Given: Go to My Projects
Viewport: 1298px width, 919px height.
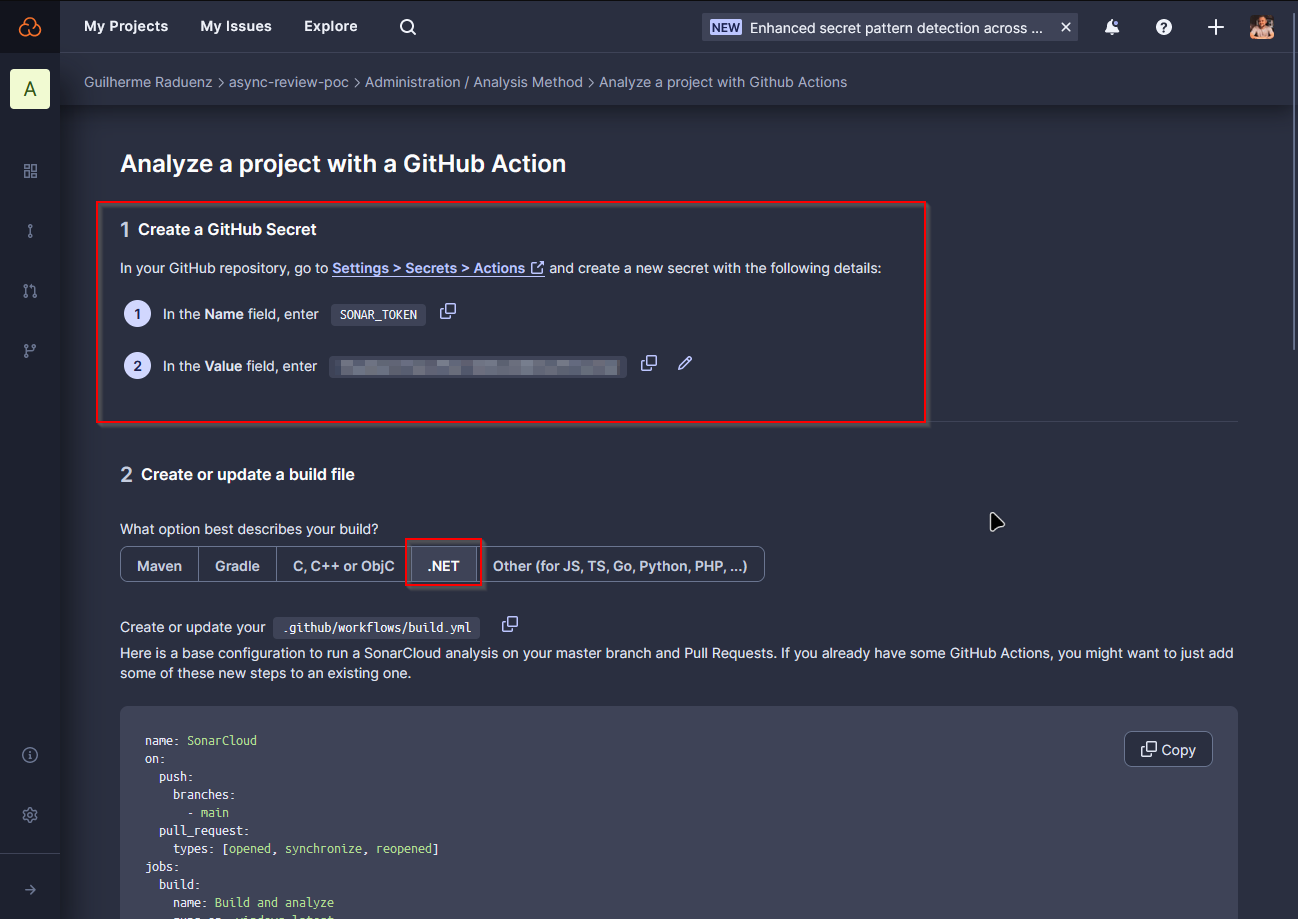Looking at the screenshot, I should tap(126, 26).
